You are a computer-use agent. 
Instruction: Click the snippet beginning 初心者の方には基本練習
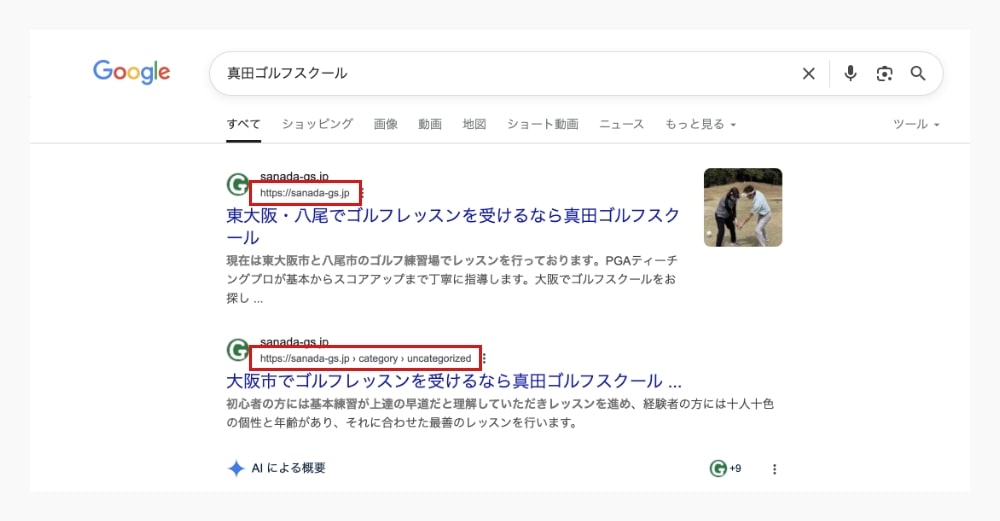click(500, 413)
